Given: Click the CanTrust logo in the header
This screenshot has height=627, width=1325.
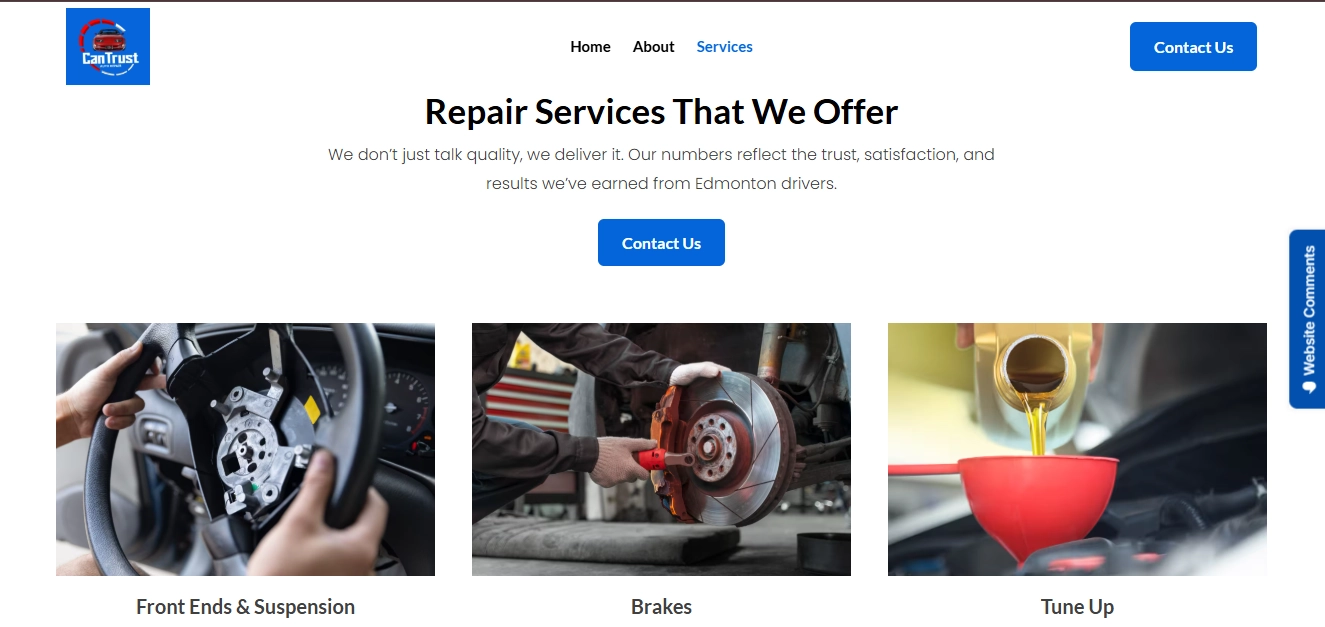Looking at the screenshot, I should click(108, 46).
